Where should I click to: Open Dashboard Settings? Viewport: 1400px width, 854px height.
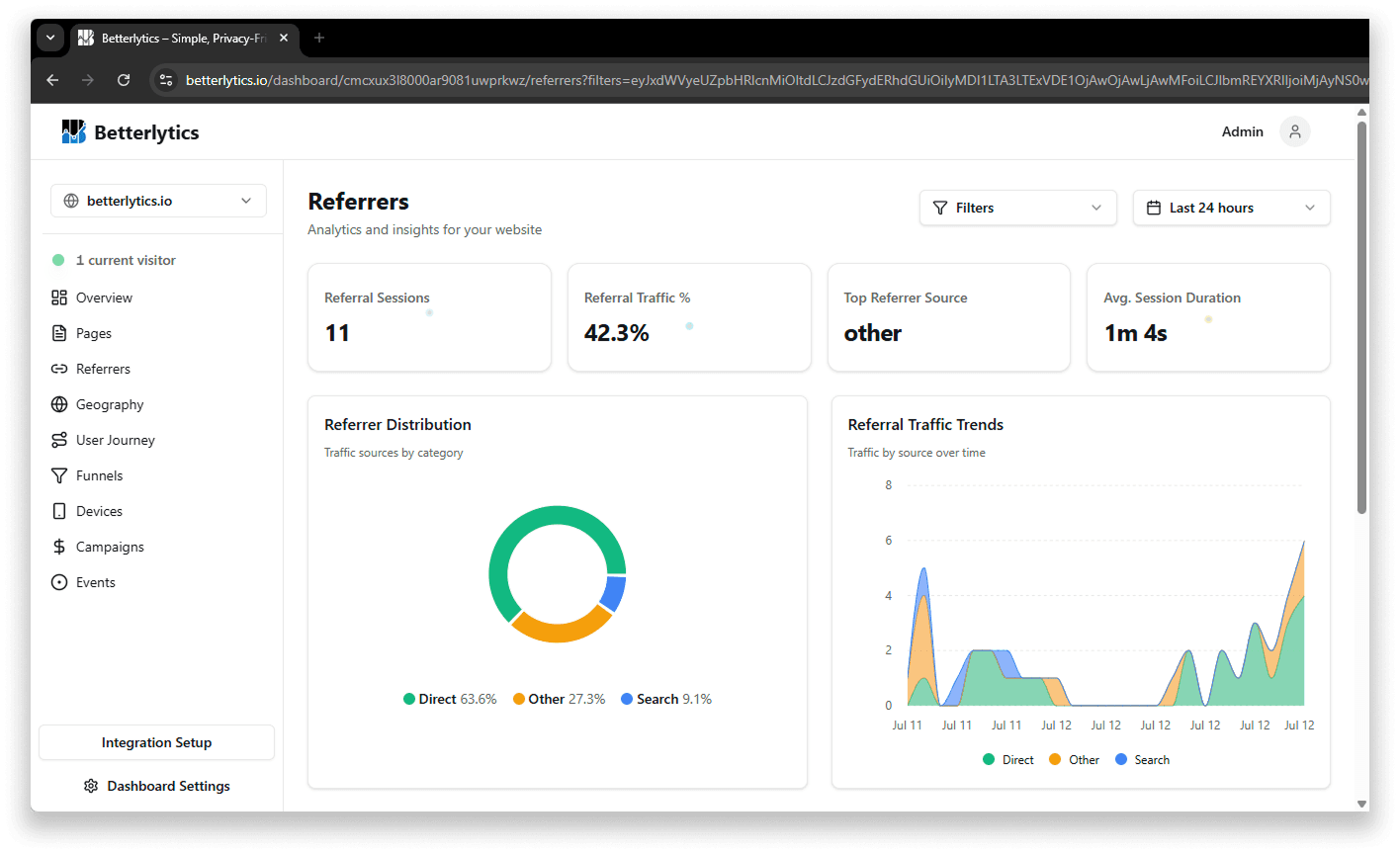coord(156,786)
